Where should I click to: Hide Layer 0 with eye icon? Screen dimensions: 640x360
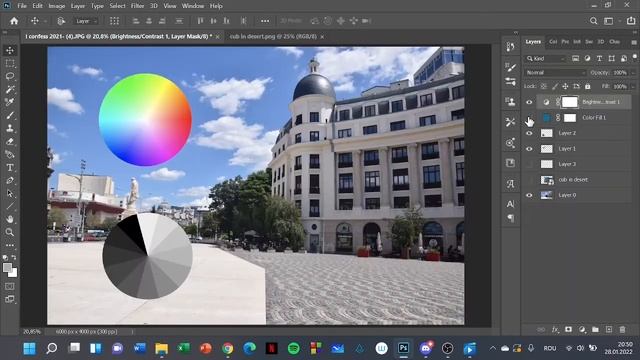click(529, 195)
